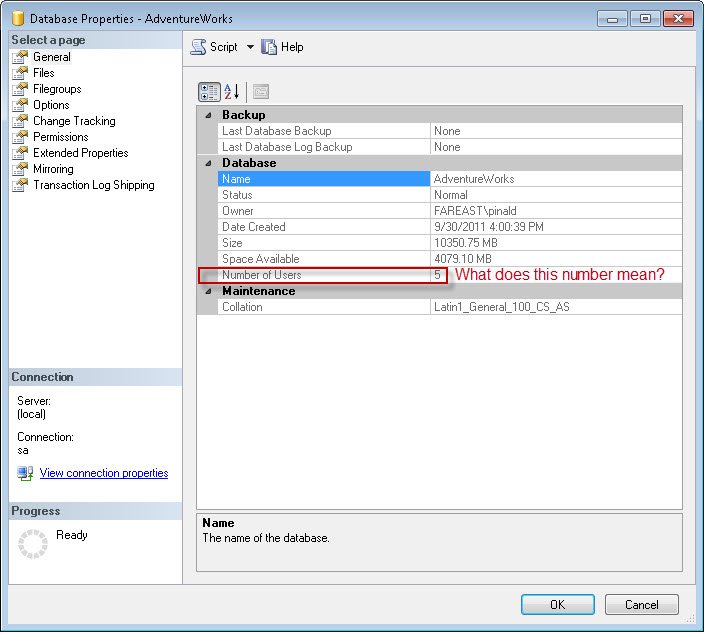The height and width of the screenshot is (632, 704).
Task: Select the Space Available property row
Action: (449, 259)
